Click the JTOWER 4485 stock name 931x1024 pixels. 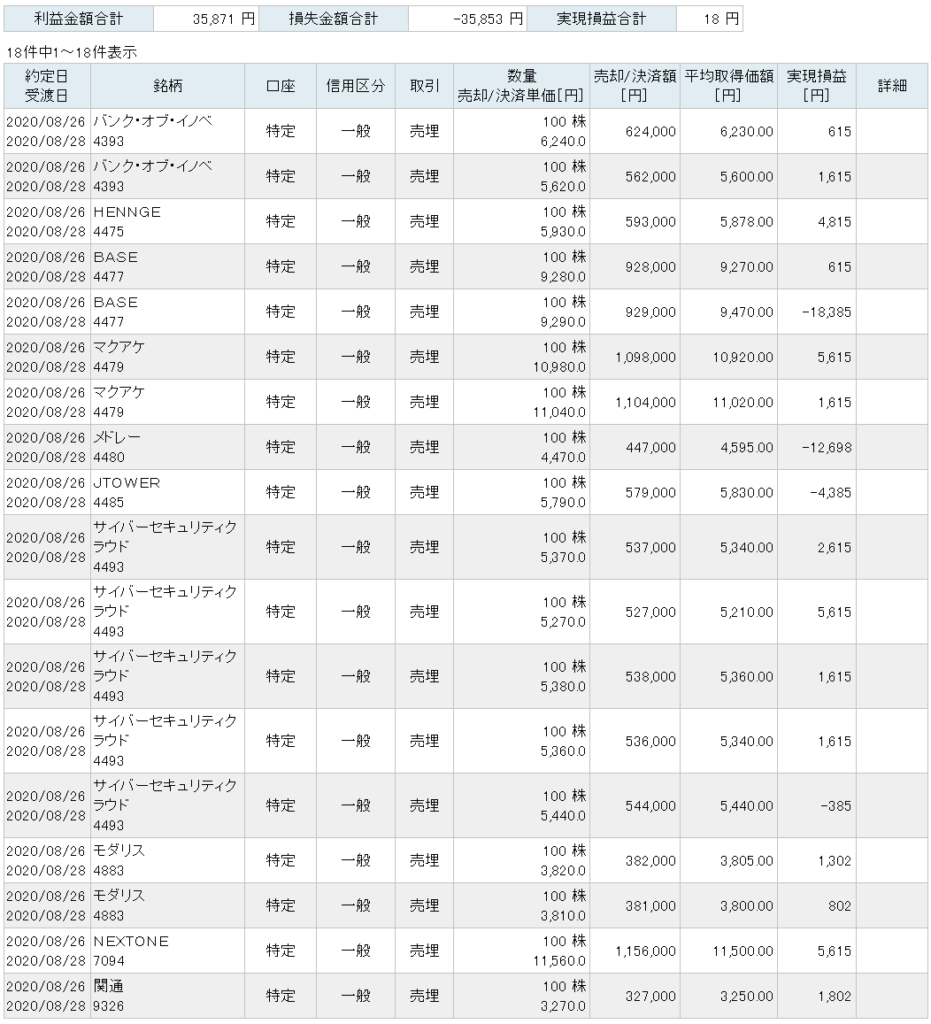point(127,492)
